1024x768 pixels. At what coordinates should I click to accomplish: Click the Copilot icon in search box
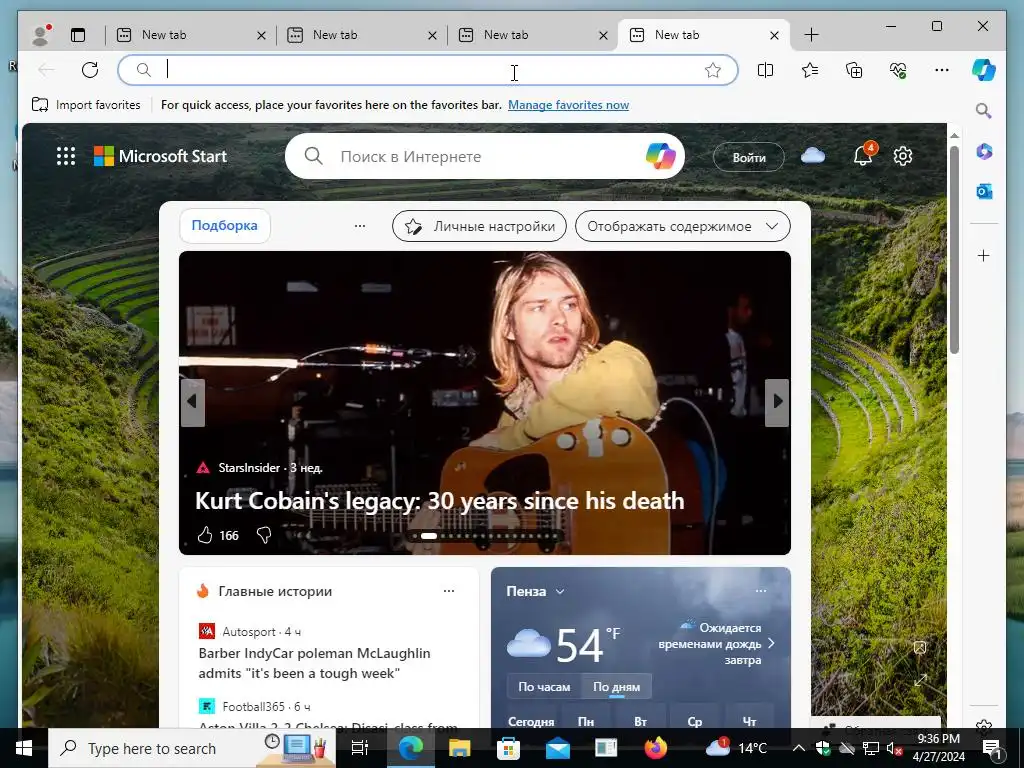[660, 156]
